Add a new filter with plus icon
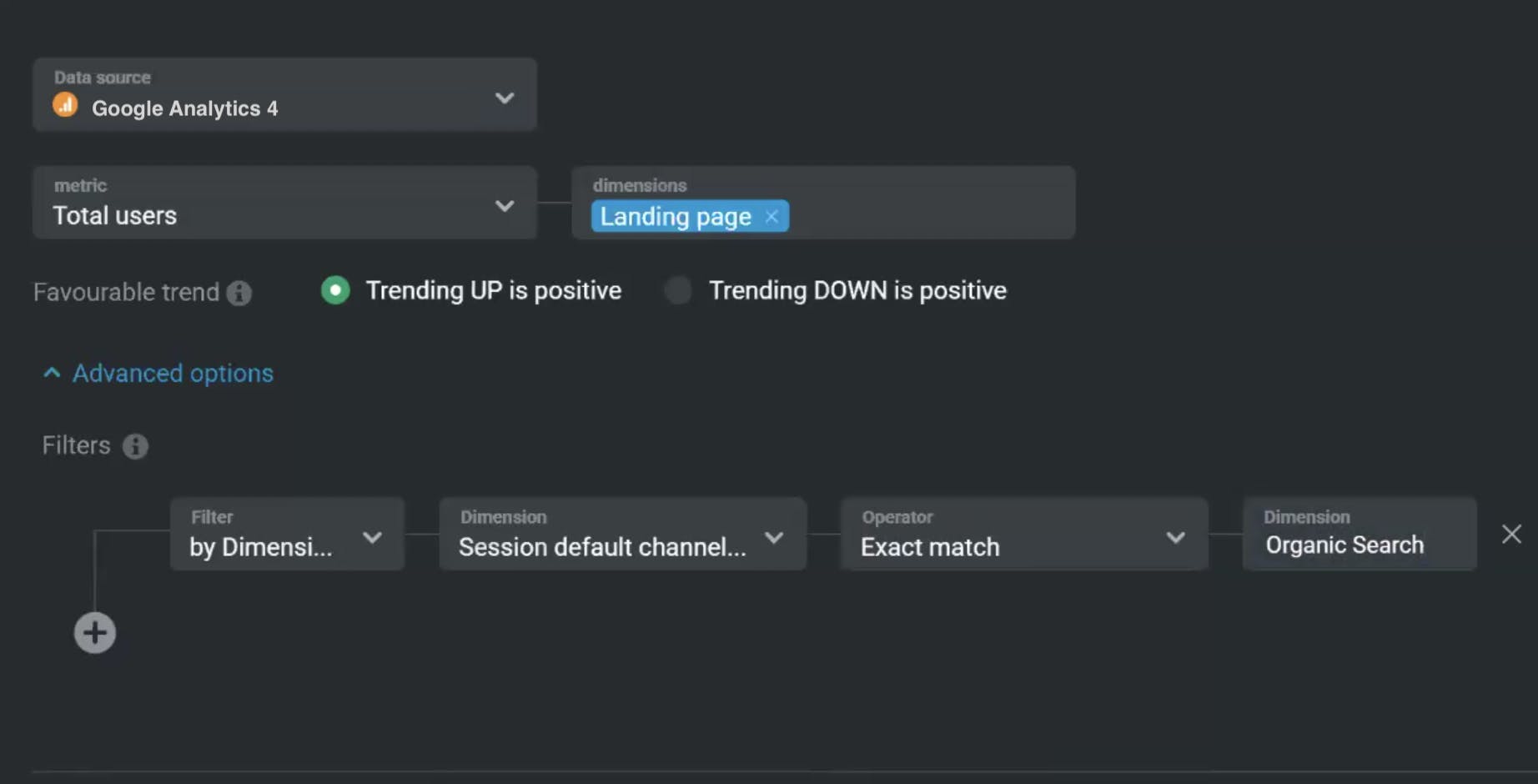 pyautogui.click(x=95, y=633)
